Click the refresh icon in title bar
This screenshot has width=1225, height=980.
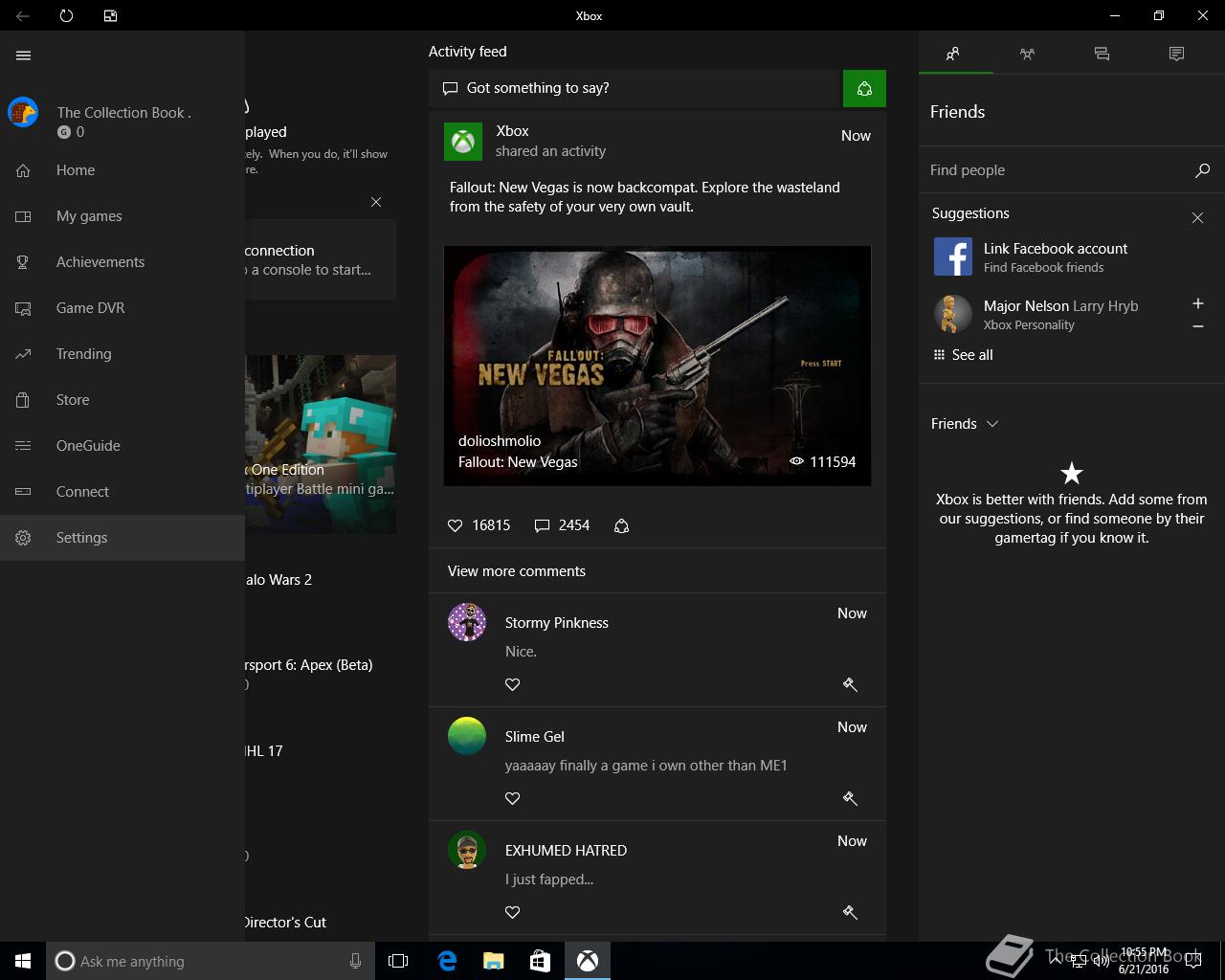(x=66, y=15)
